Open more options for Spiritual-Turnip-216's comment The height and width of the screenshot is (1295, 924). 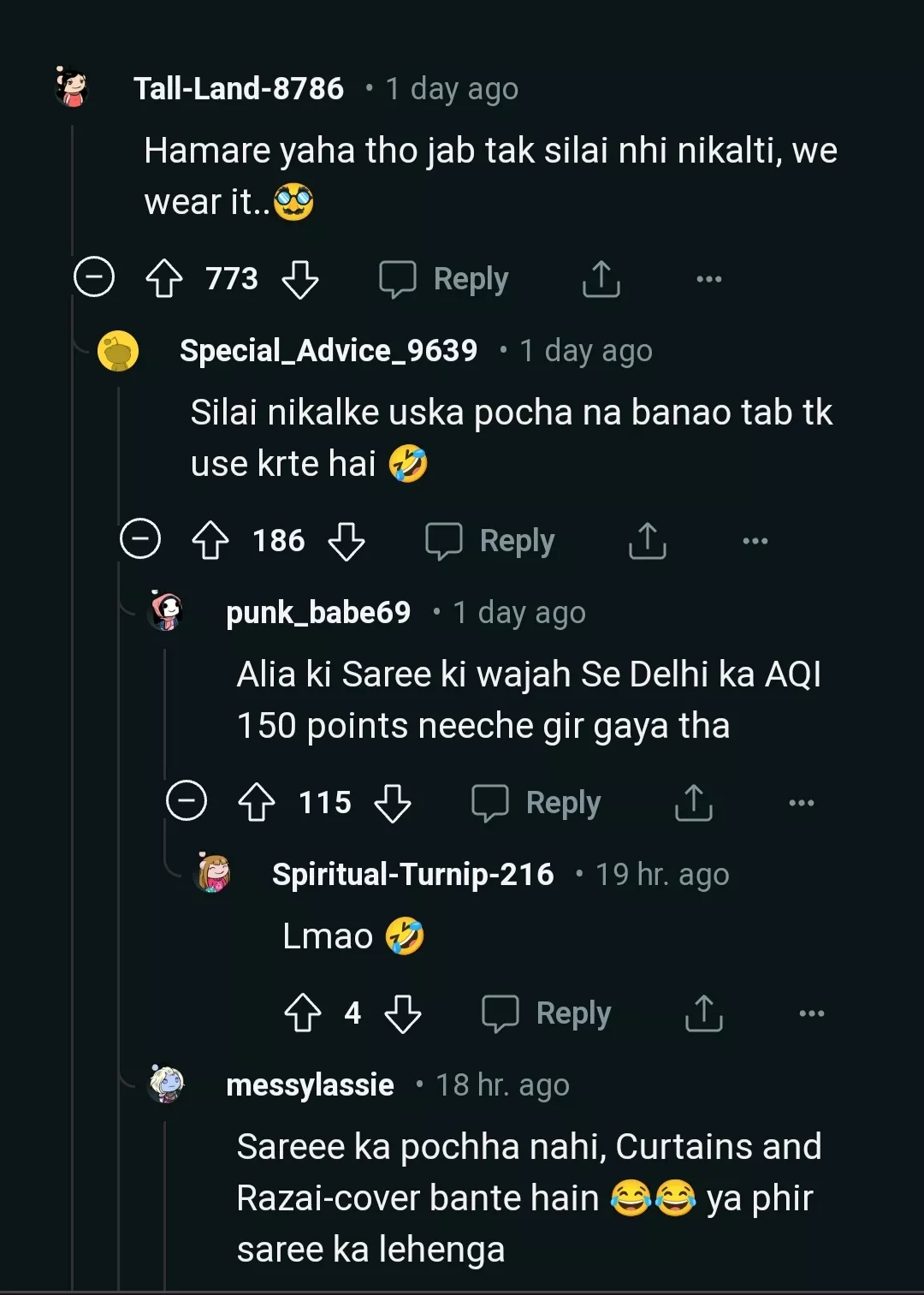pos(811,1013)
